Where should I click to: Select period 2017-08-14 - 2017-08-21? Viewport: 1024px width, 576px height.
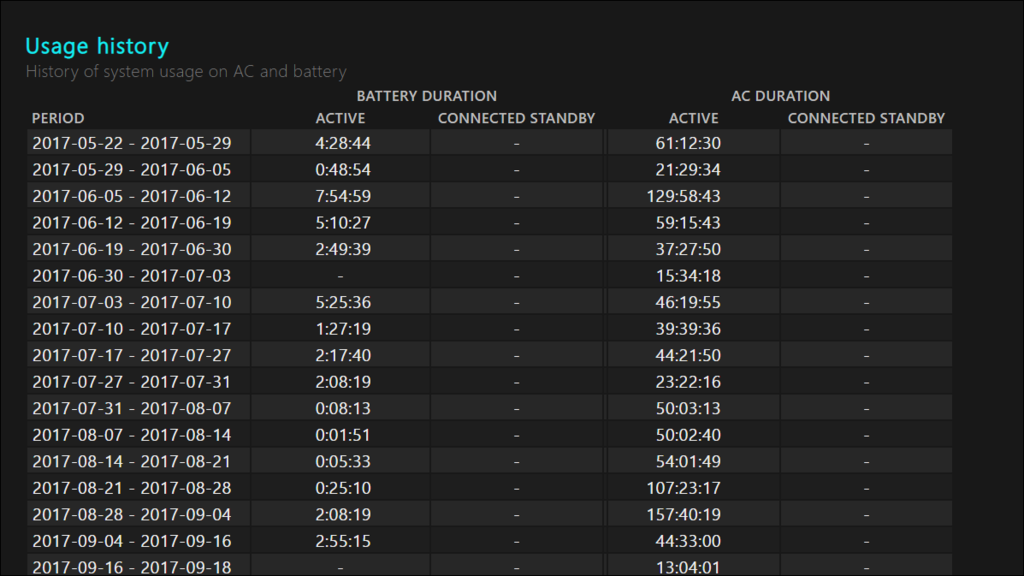pyautogui.click(x=132, y=461)
